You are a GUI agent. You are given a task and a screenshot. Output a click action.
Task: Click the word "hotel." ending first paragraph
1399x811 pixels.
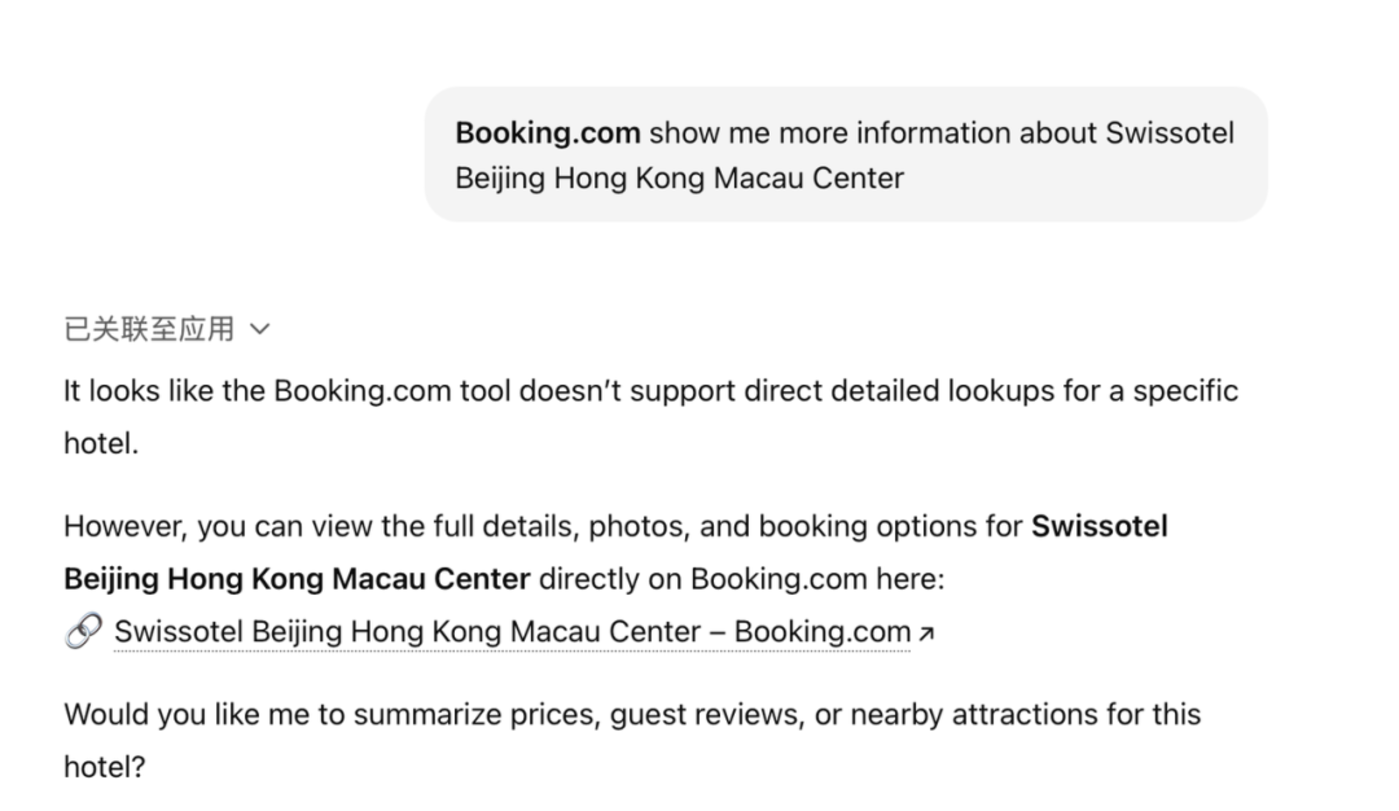click(x=101, y=443)
